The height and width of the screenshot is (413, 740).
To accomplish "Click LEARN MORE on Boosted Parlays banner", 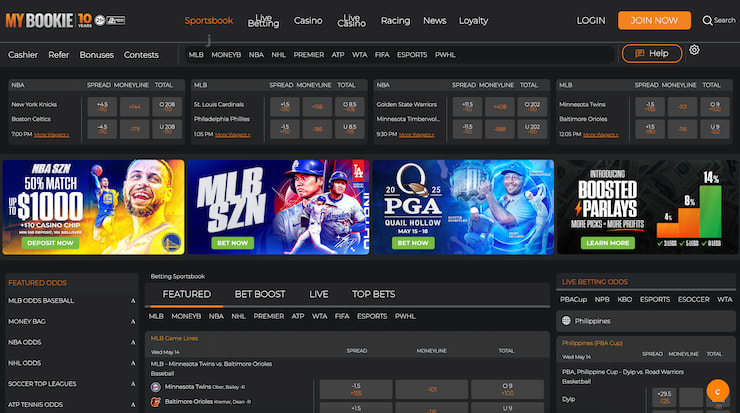I will click(607, 243).
